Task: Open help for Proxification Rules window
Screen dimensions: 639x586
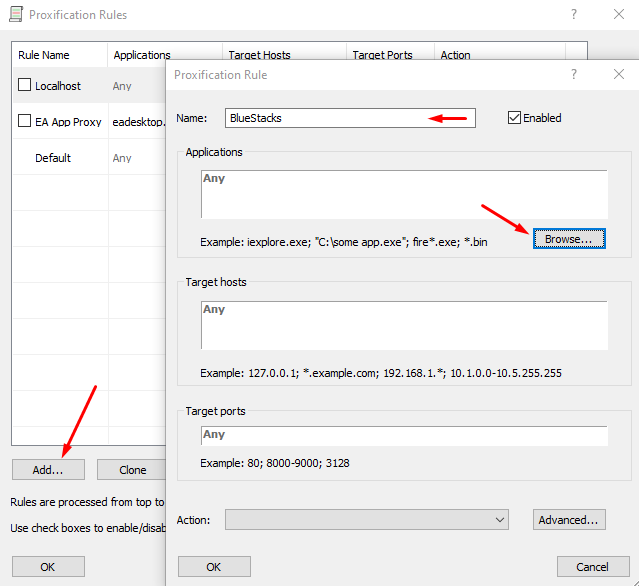Action: [x=574, y=14]
